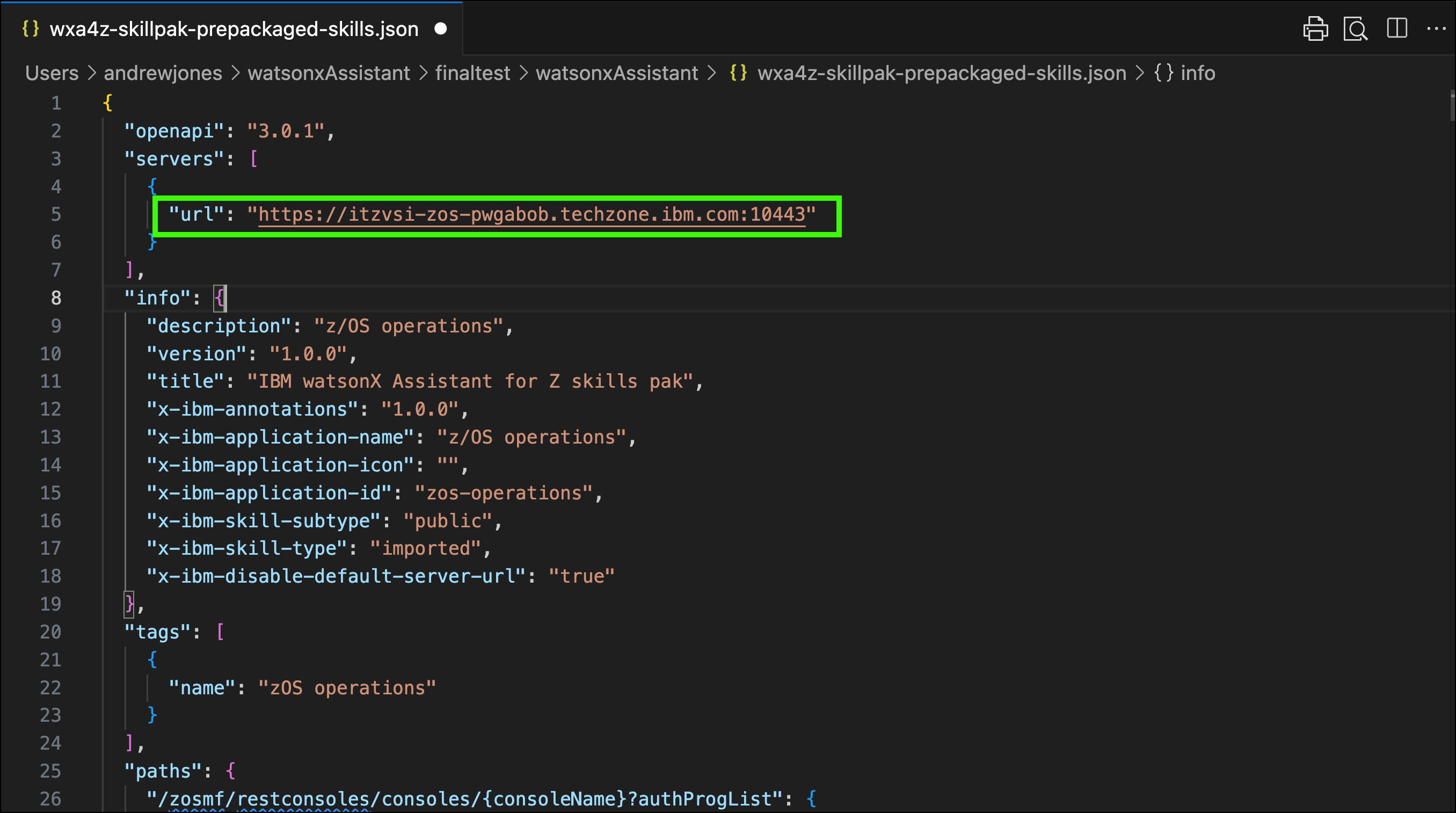Open the info symbol breadcrumb dropdown

(1198, 73)
